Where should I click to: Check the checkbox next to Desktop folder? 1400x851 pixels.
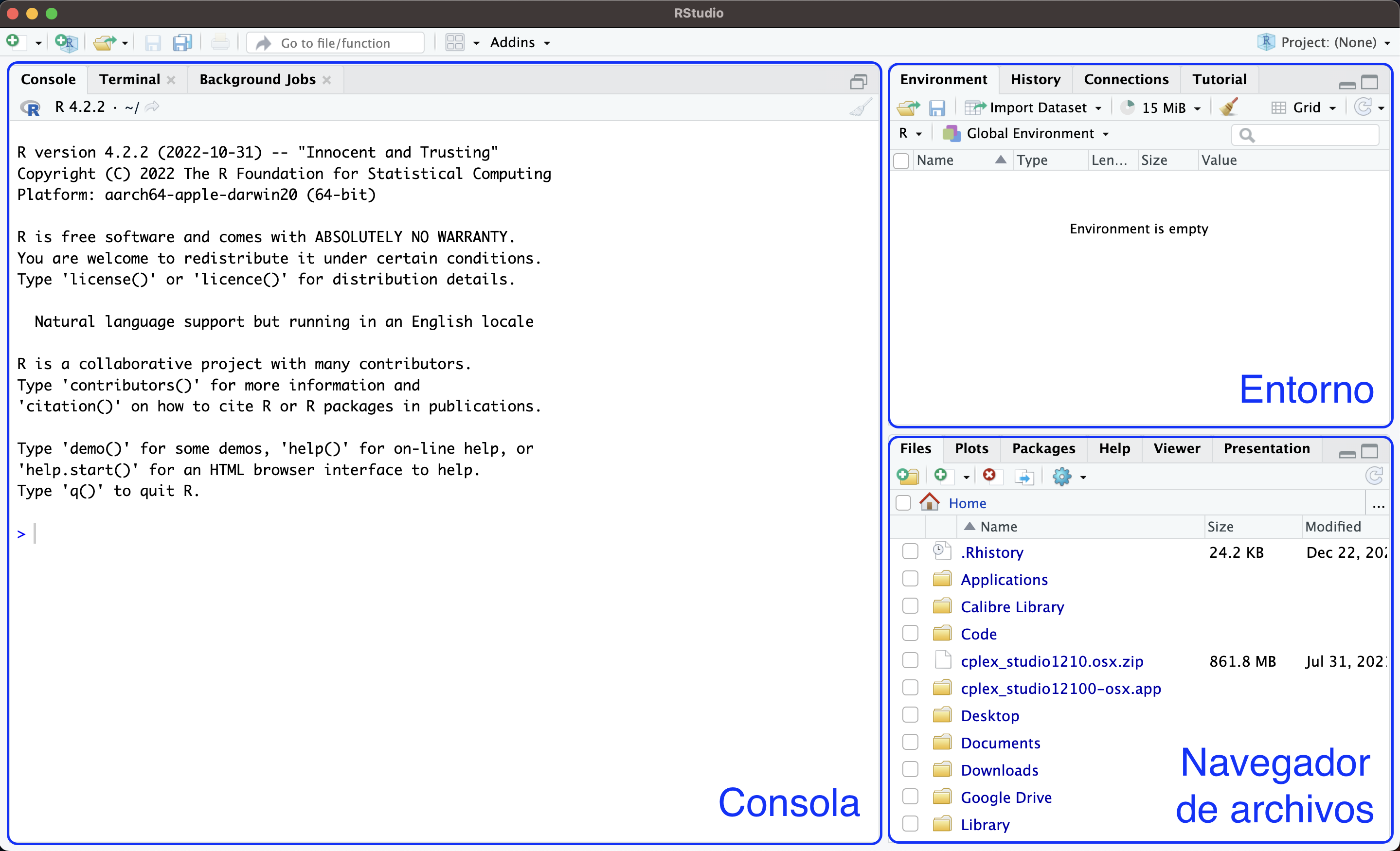pyautogui.click(x=909, y=715)
